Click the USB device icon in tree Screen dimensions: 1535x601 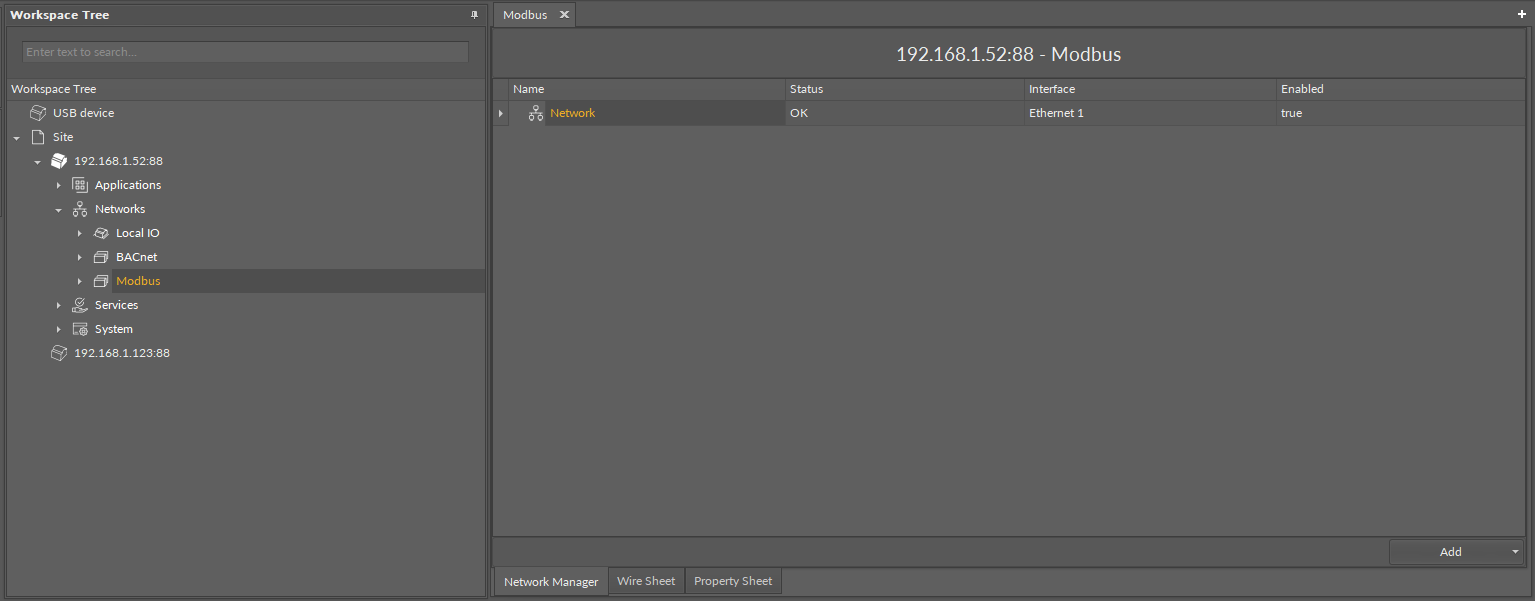point(38,113)
